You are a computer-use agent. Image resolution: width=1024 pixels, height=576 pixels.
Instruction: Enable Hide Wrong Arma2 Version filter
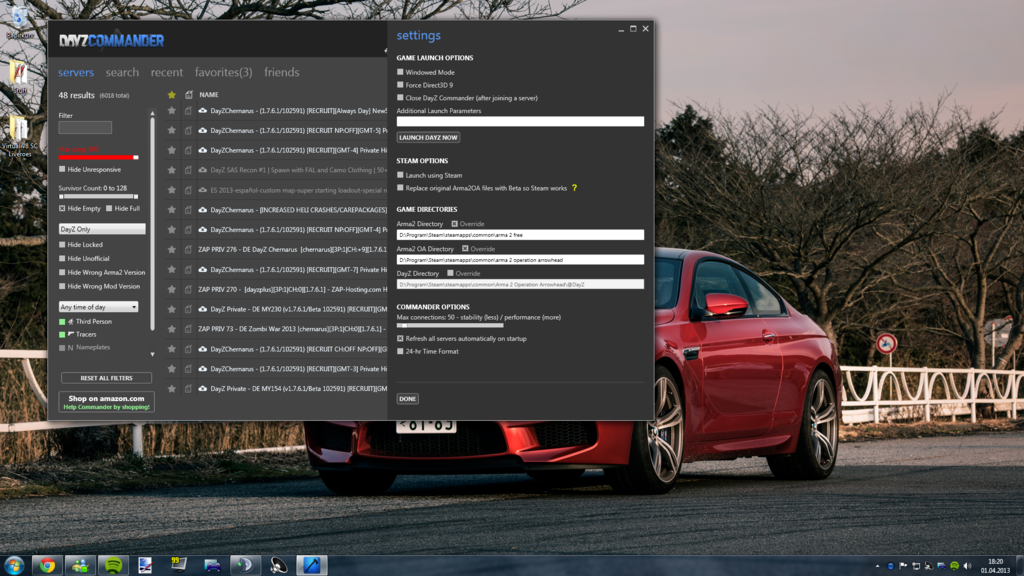point(62,272)
